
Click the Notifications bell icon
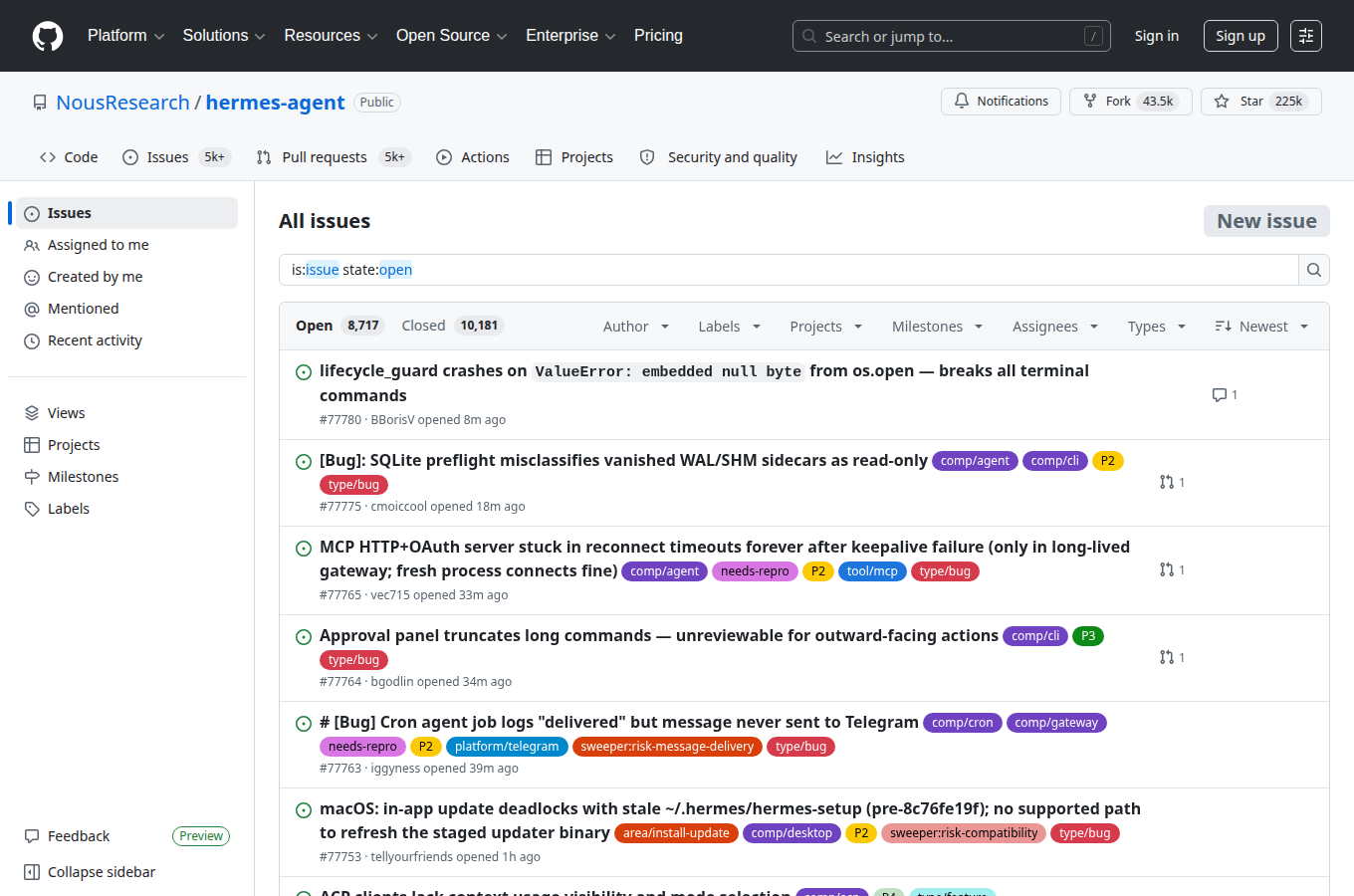pyautogui.click(x=962, y=102)
